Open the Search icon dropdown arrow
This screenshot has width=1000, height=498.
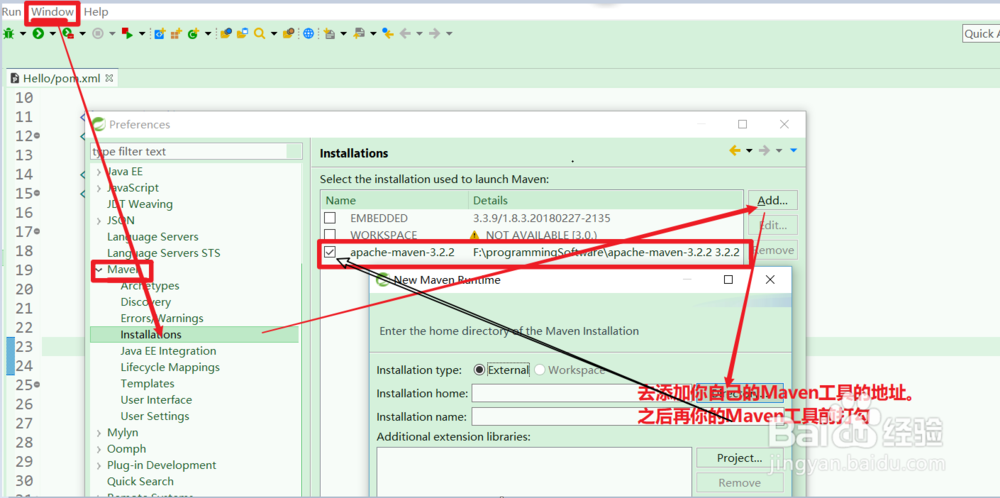(x=274, y=34)
